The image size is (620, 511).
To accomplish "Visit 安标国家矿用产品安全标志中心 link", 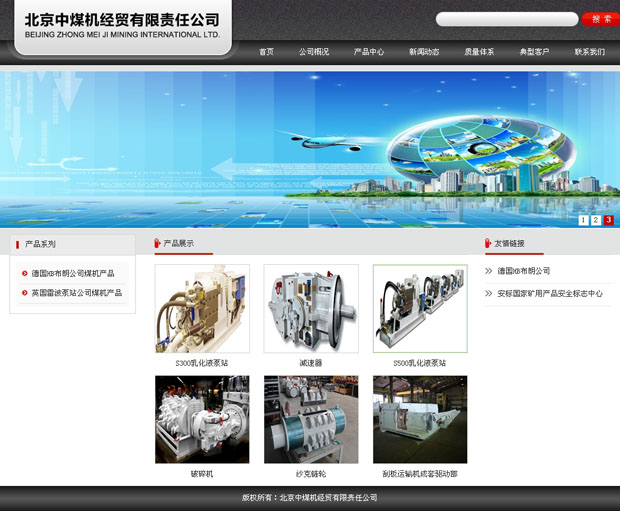I will [550, 294].
